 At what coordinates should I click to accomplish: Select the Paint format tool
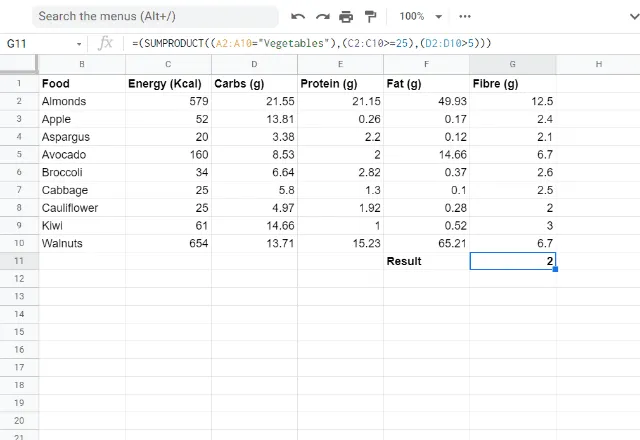[370, 17]
